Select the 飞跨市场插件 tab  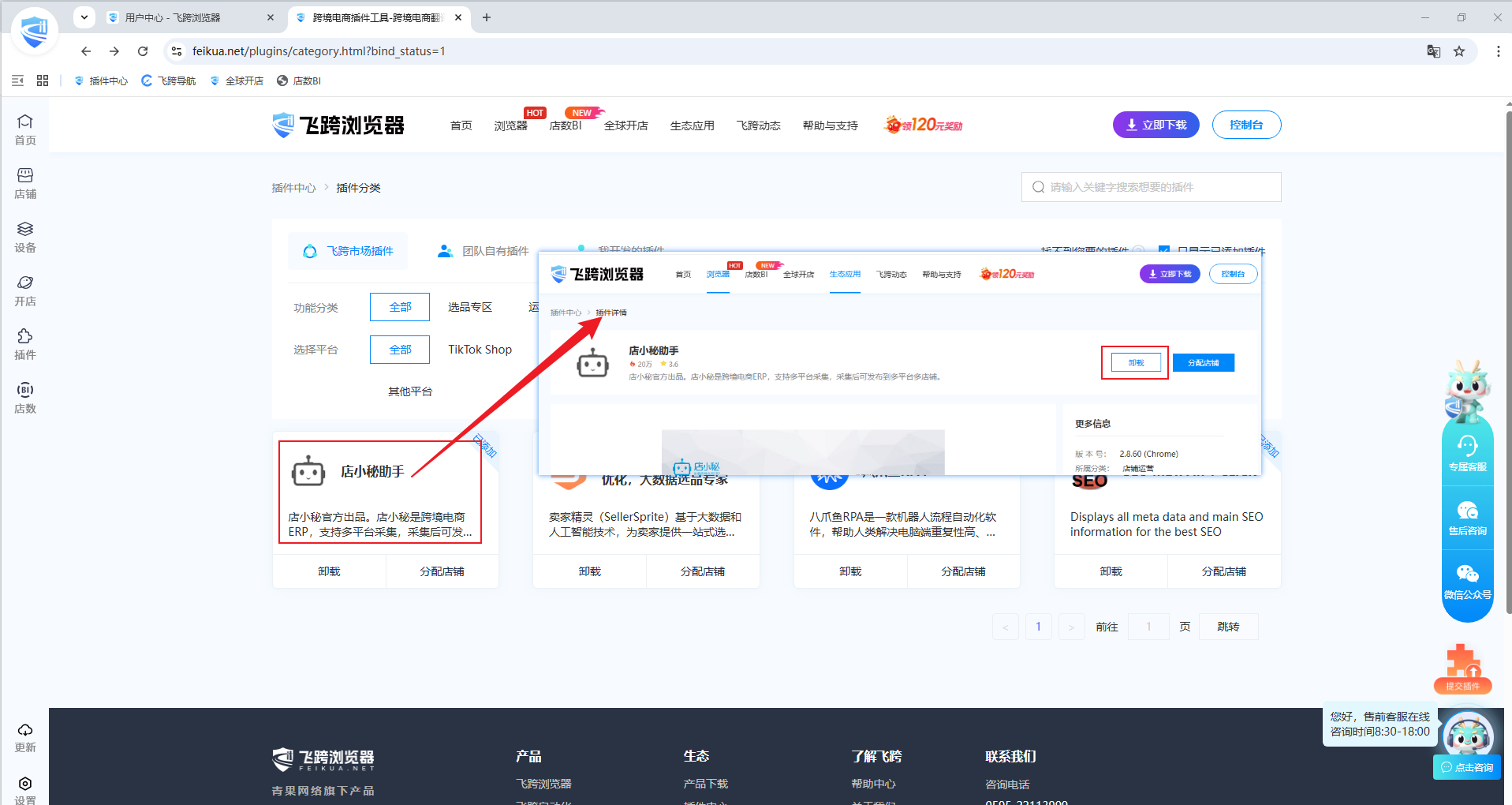[x=348, y=251]
